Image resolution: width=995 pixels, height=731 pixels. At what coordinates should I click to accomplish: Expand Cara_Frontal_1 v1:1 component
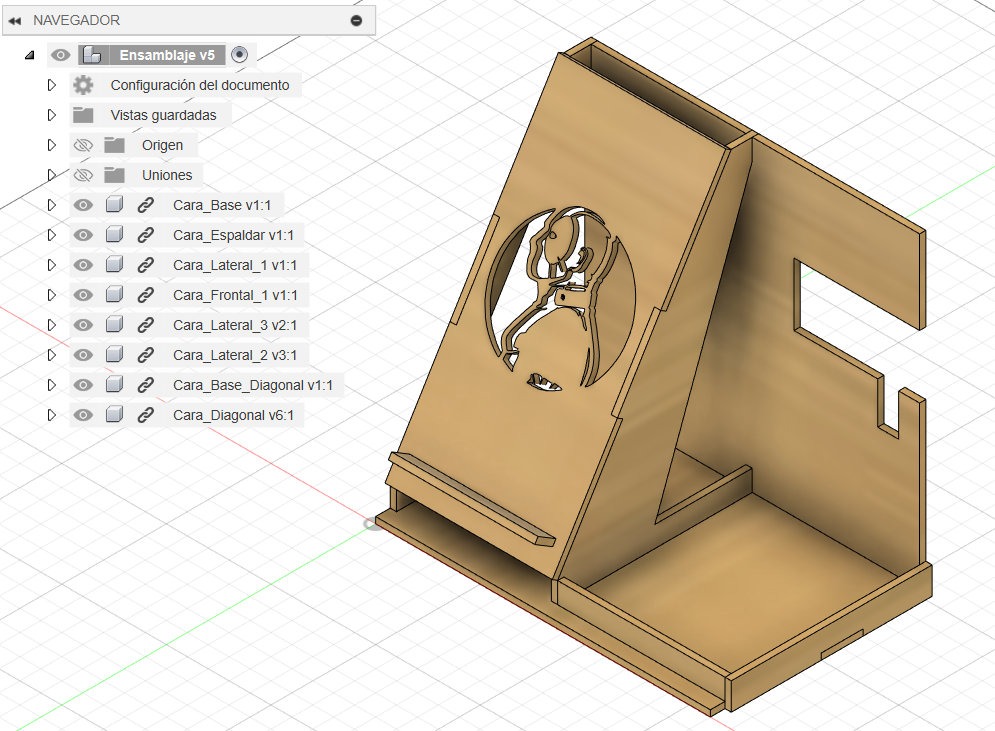click(52, 295)
